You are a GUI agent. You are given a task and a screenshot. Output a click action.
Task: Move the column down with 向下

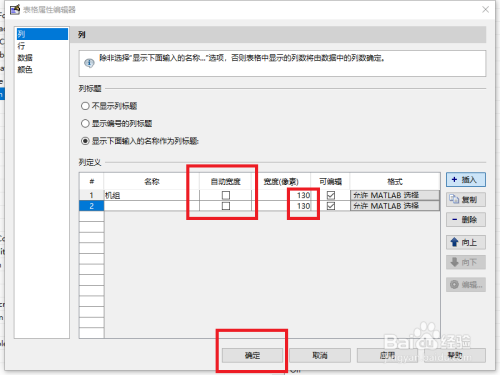pyautogui.click(x=466, y=262)
